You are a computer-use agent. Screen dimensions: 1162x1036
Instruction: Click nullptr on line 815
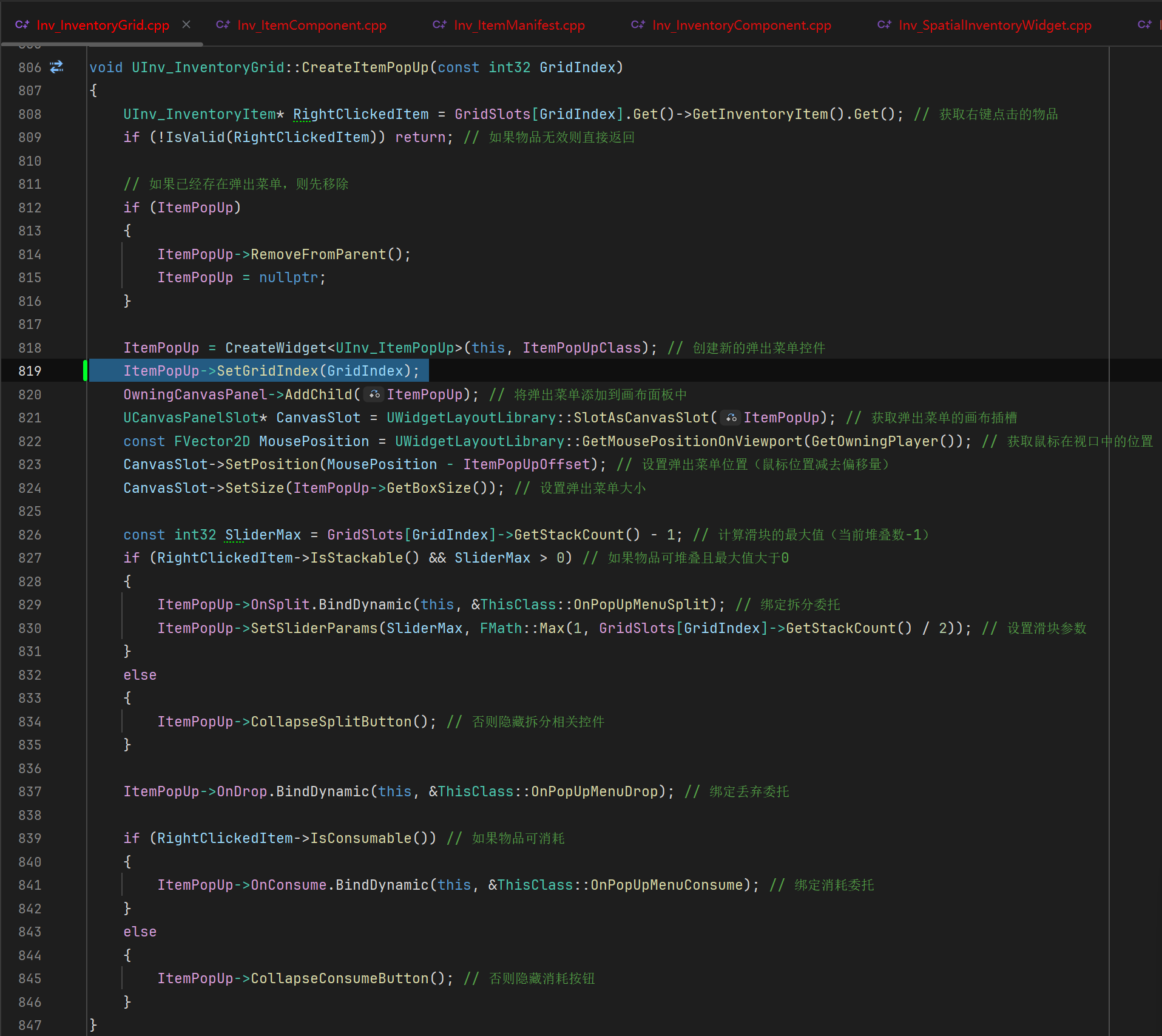pos(289,277)
